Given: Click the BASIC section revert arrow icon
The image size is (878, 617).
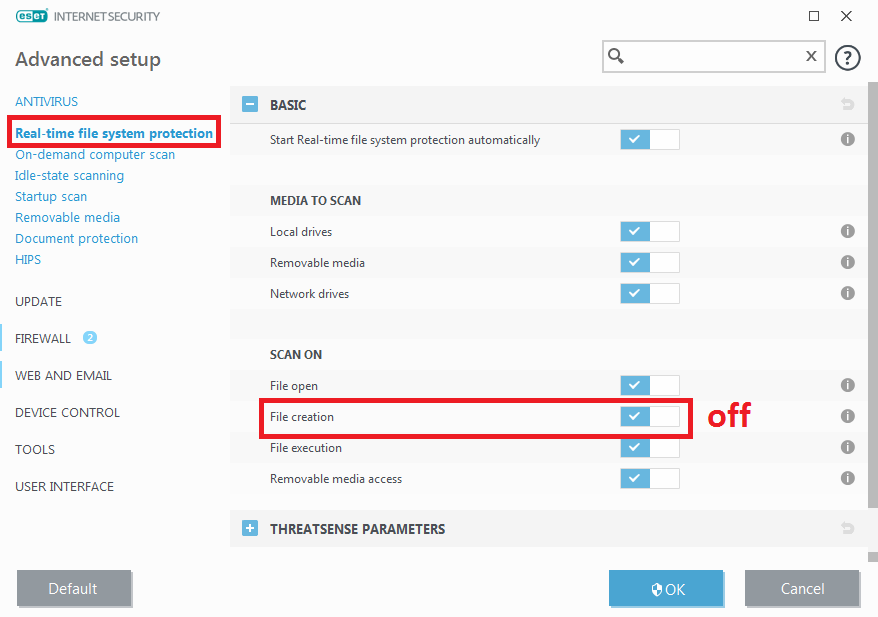Looking at the screenshot, I should coord(847,104).
